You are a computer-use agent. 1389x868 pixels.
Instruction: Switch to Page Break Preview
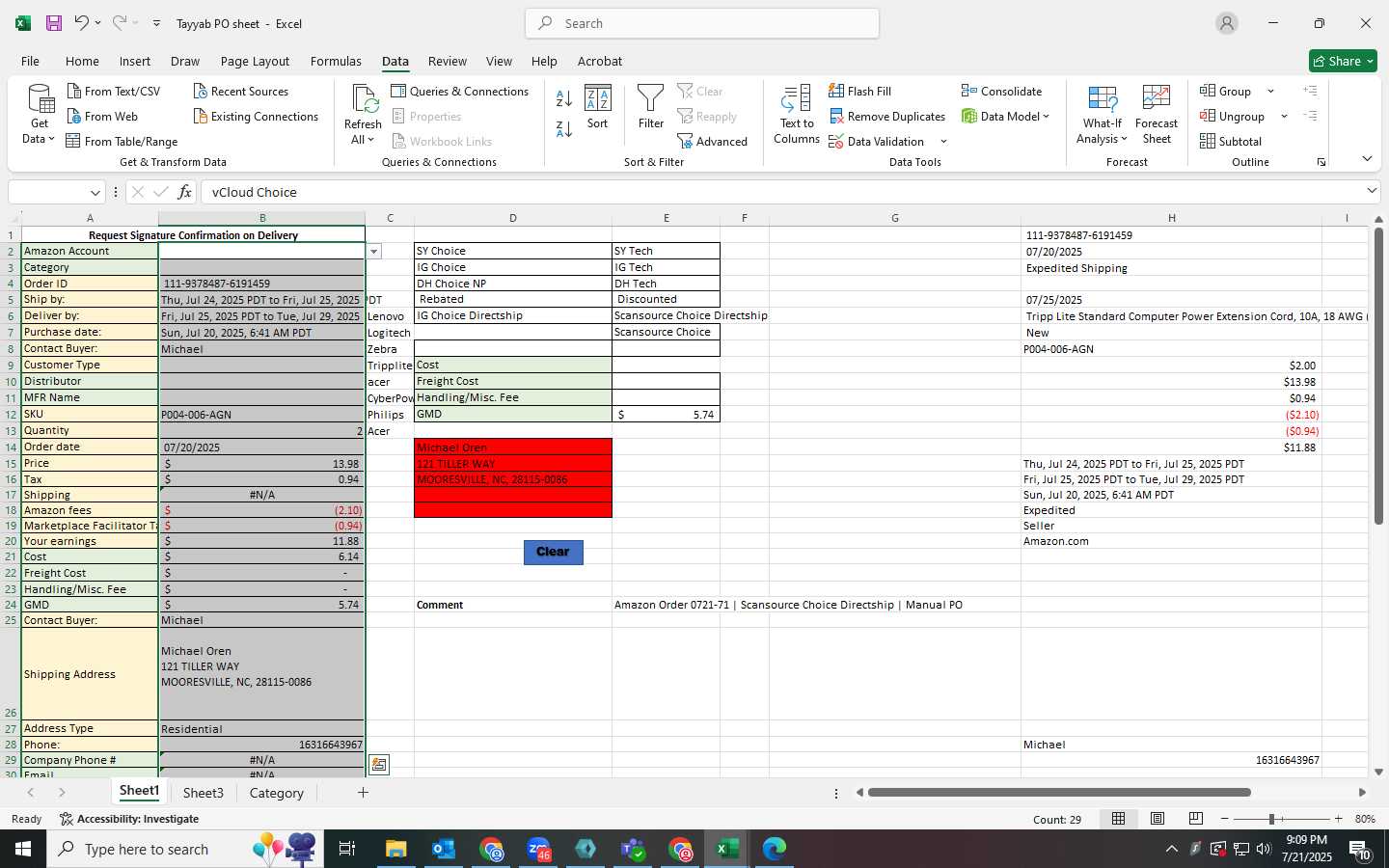pos(1196,819)
